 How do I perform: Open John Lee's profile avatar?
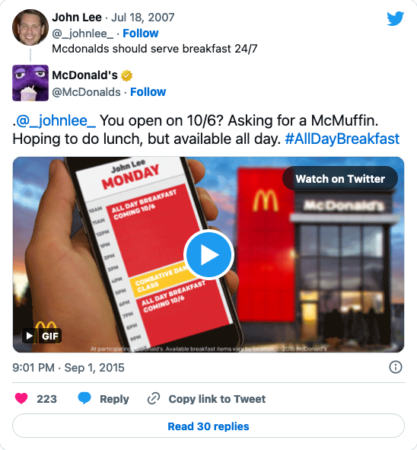(30, 27)
